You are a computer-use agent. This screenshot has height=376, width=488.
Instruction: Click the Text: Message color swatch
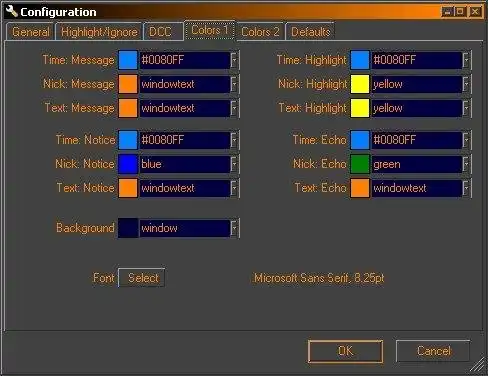pyautogui.click(x=128, y=108)
